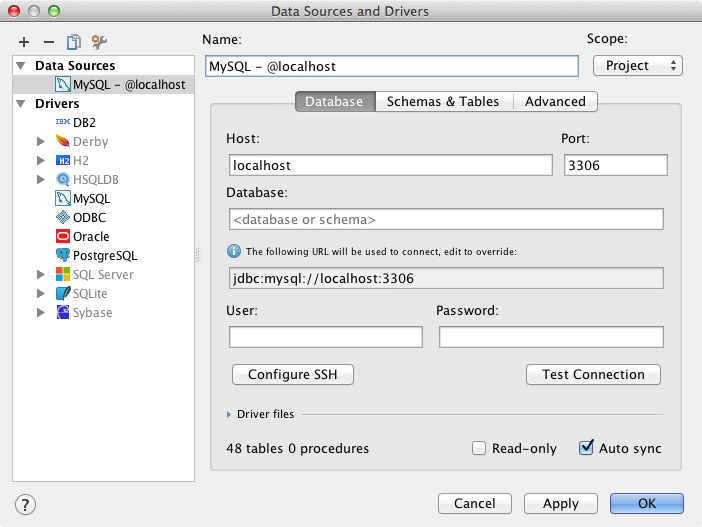Click the H2 driver icon
This screenshot has width=702, height=527.
63,160
